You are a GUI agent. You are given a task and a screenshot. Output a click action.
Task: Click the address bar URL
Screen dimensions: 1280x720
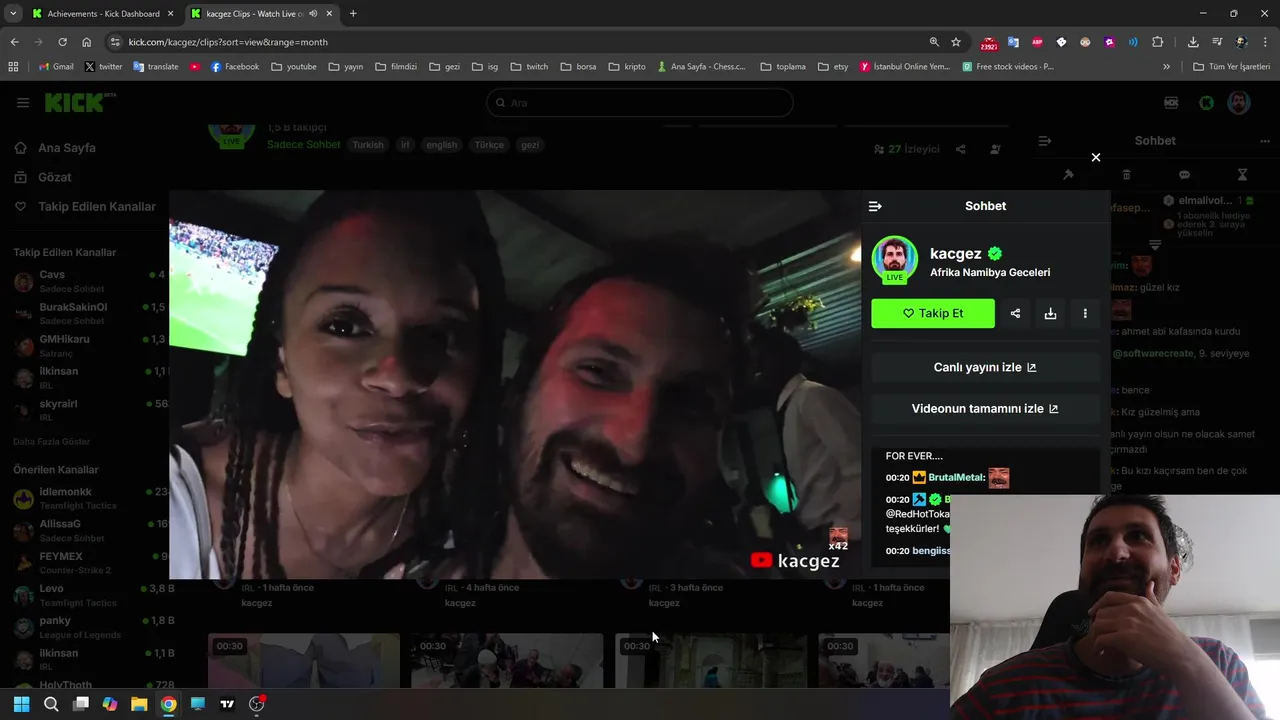[x=228, y=42]
